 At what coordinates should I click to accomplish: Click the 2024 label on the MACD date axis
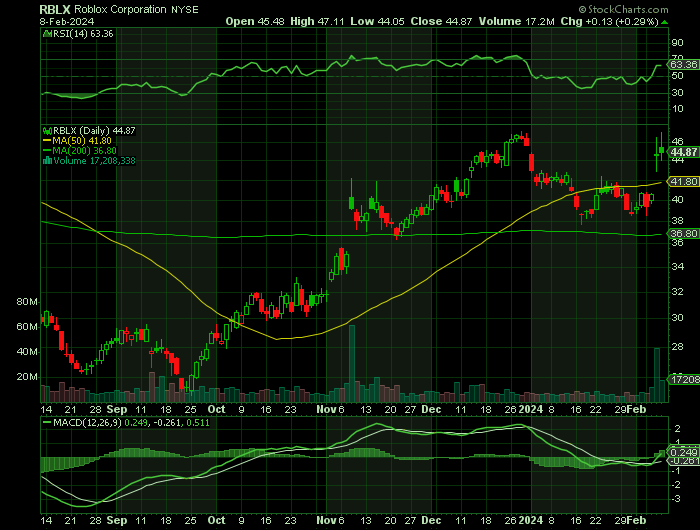(x=530, y=520)
